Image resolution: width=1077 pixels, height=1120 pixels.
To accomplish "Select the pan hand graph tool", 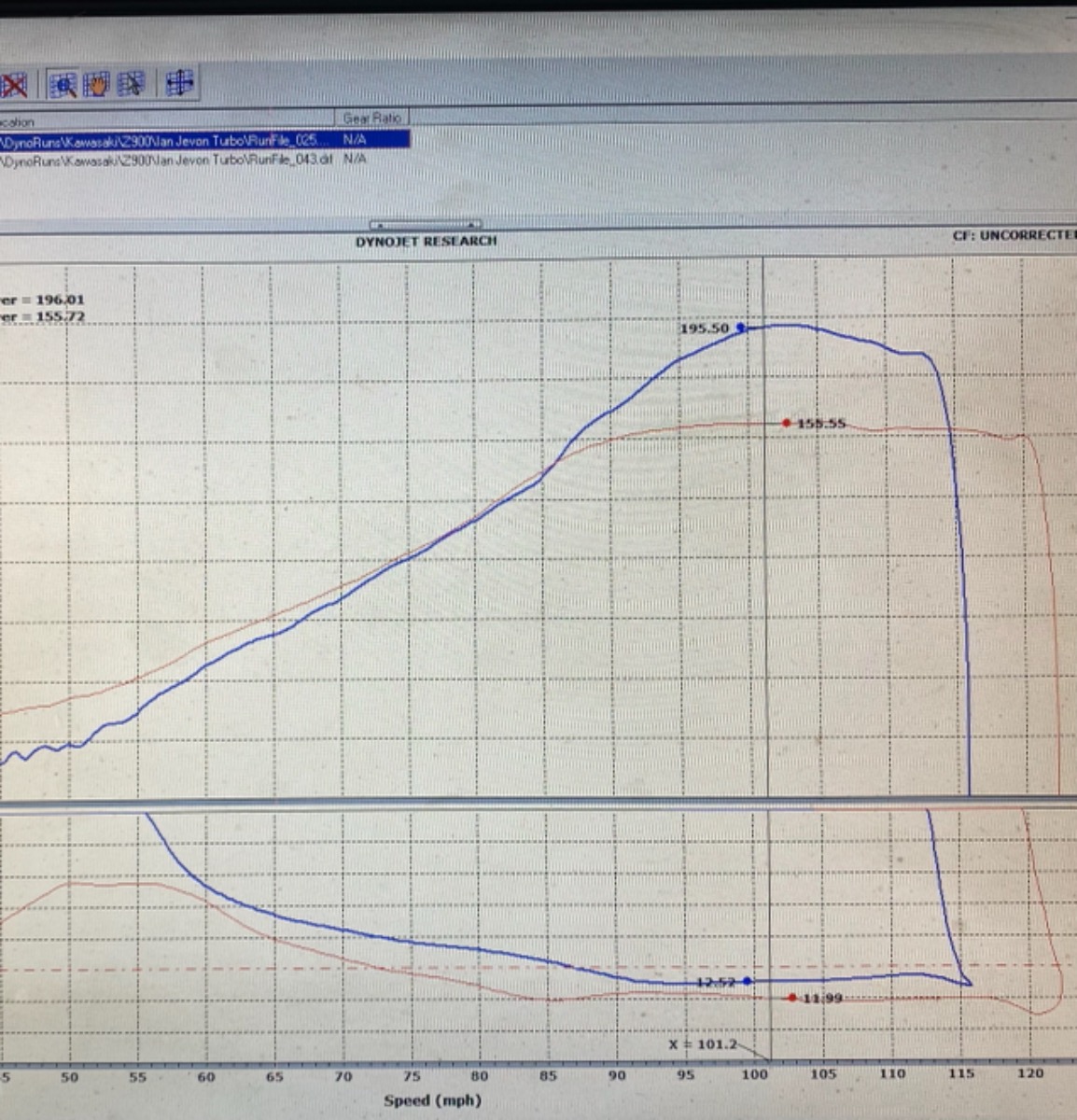I will click(96, 85).
